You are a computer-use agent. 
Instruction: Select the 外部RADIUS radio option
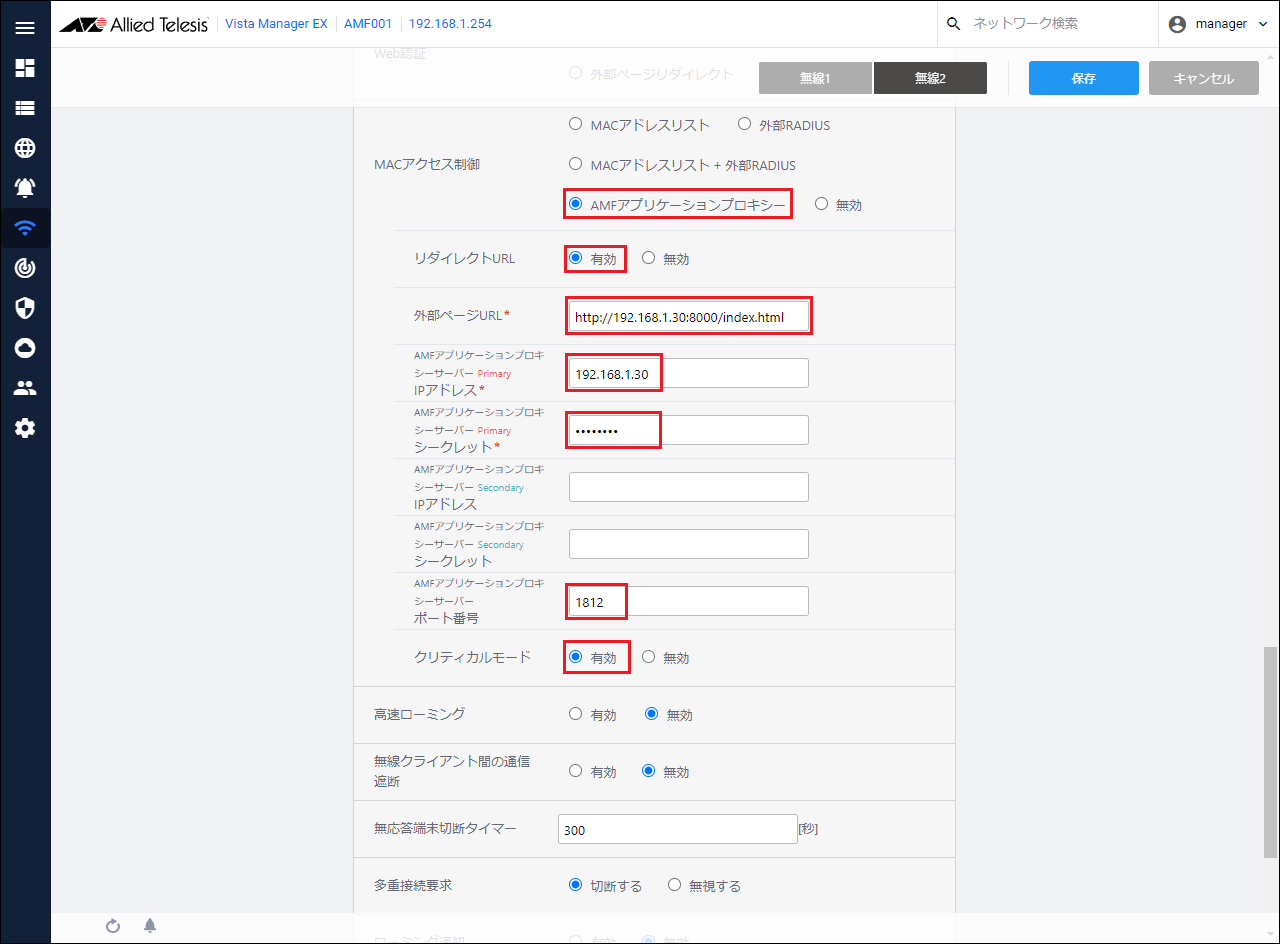click(744, 125)
